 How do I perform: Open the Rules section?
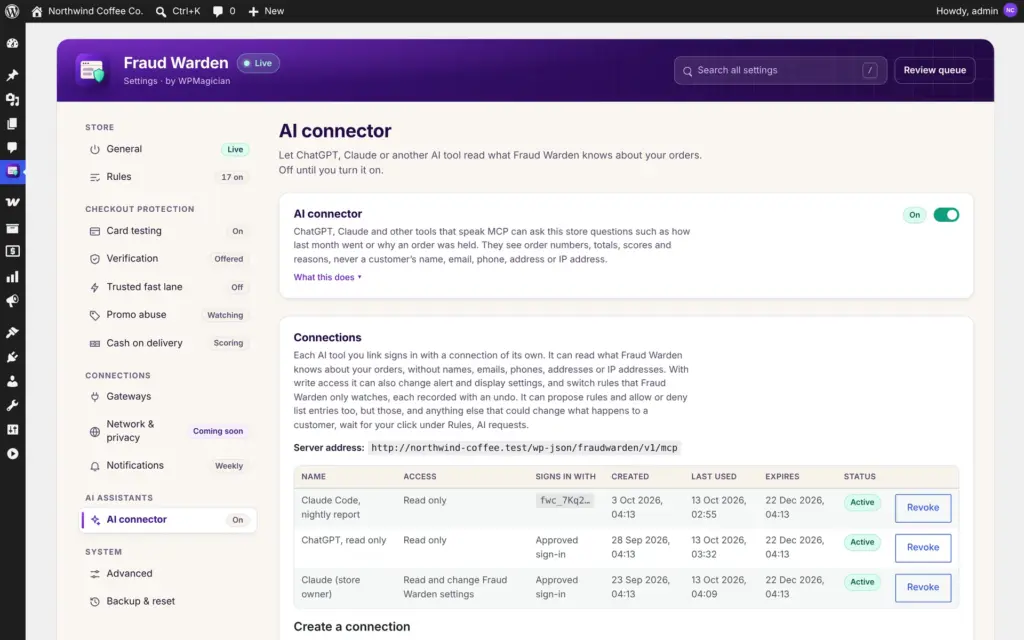coord(168,177)
